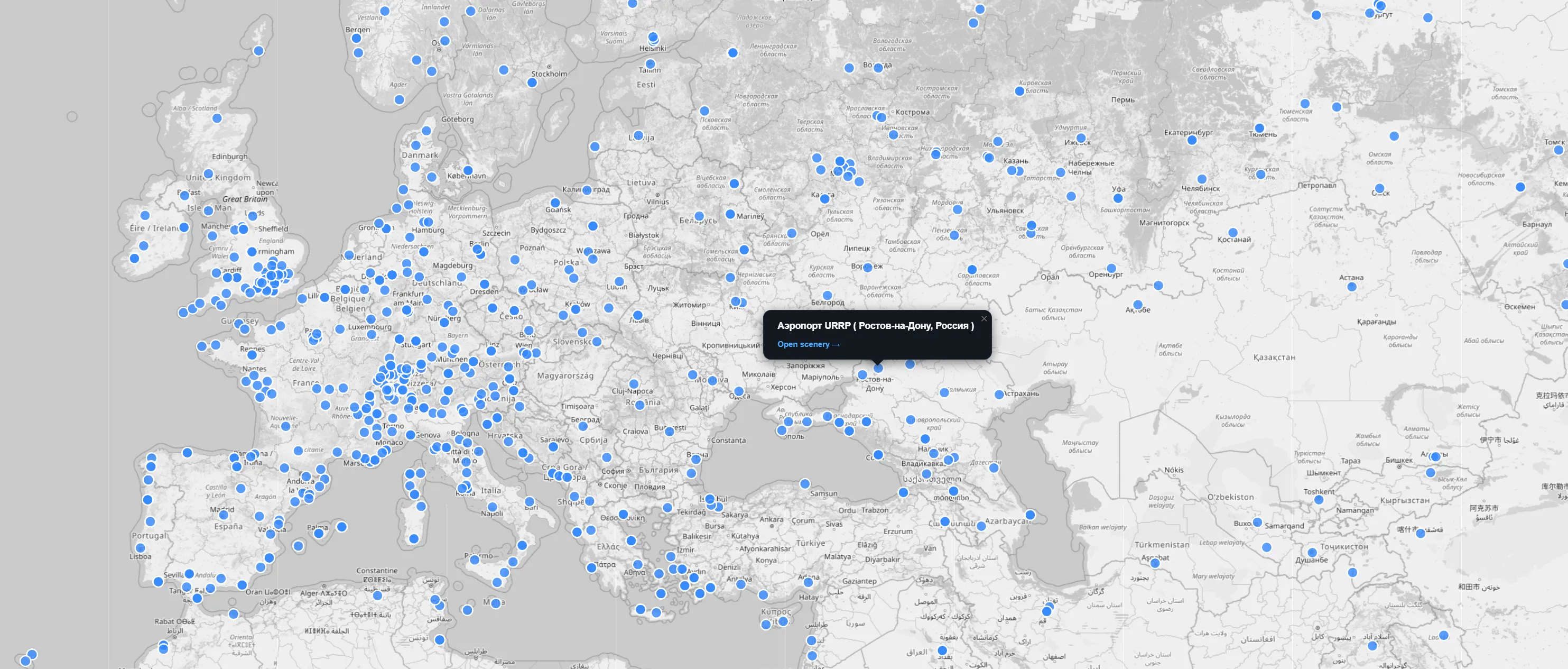Image resolution: width=1568 pixels, height=669 pixels.
Task: Click the Bari airport marker
Action: click(x=530, y=501)
